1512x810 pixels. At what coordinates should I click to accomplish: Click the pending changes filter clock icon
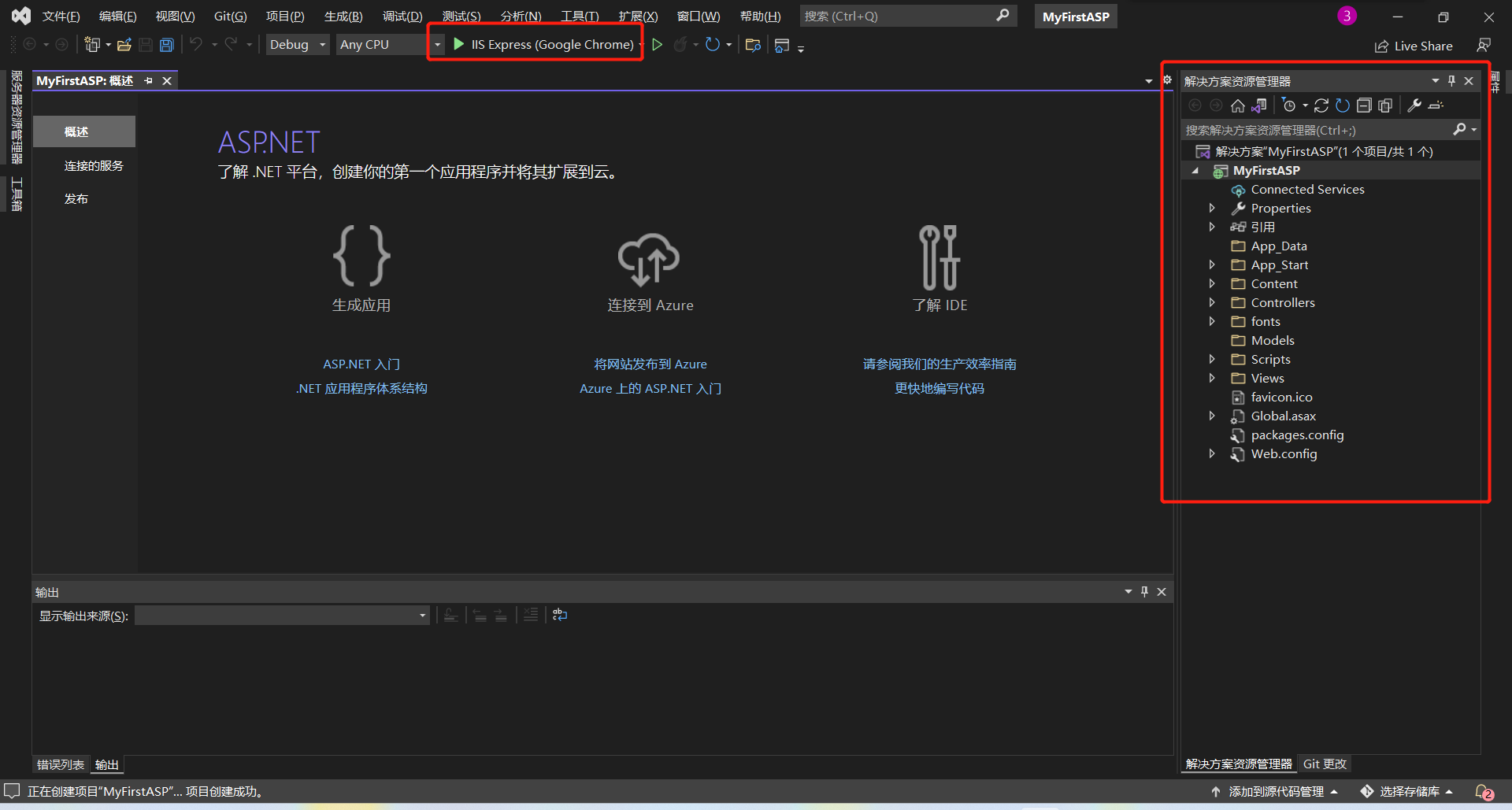(1289, 105)
